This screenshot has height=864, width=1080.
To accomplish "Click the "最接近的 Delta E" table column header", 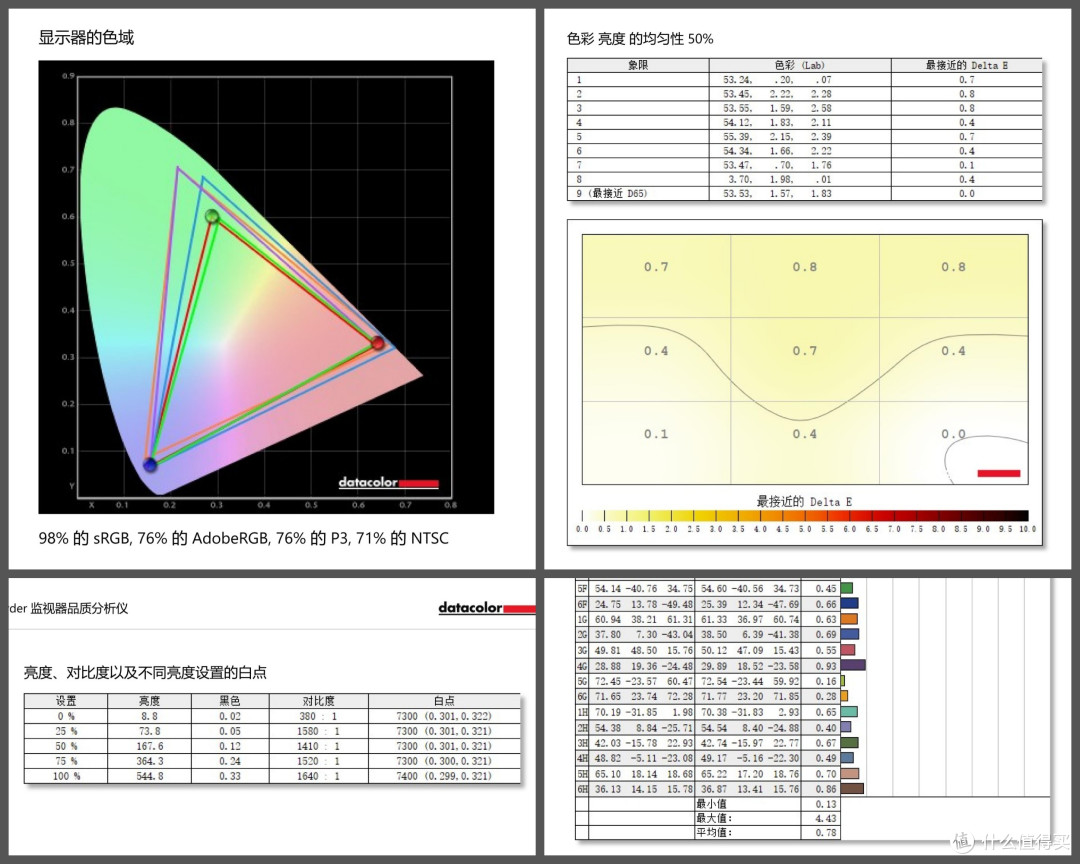I will 966,65.
